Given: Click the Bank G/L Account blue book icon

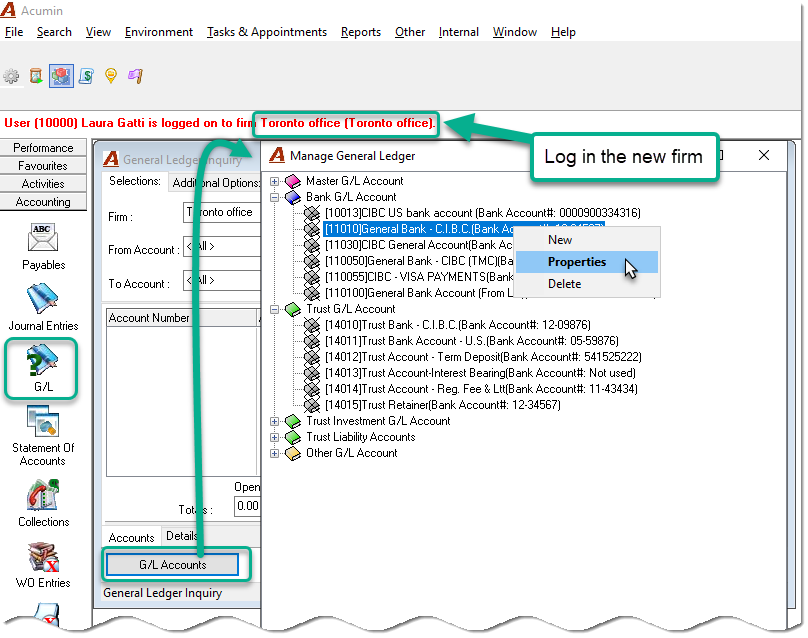Looking at the screenshot, I should click(293, 197).
